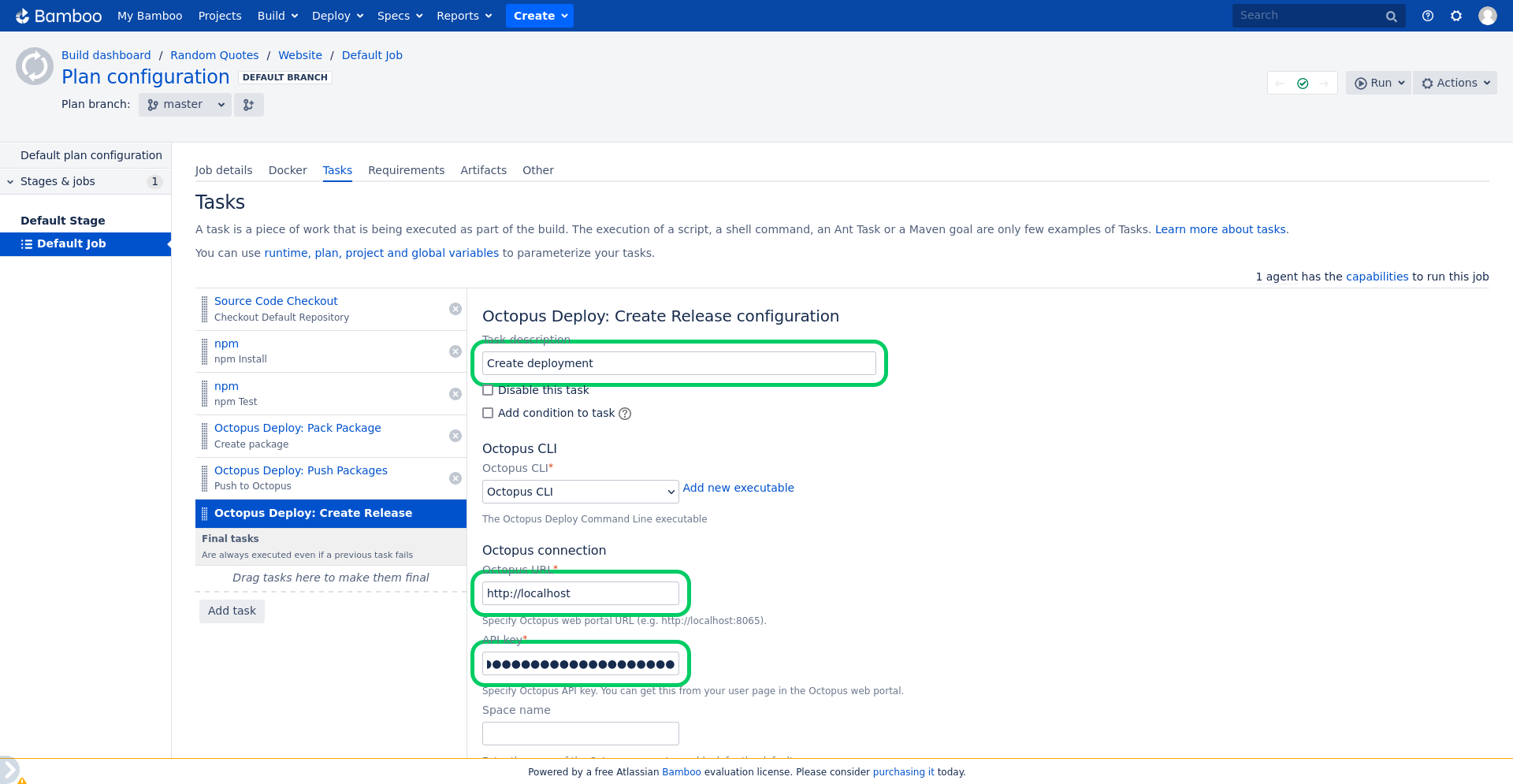The image size is (1513, 784).
Task: Open the capabilities link
Action: pyautogui.click(x=1377, y=277)
